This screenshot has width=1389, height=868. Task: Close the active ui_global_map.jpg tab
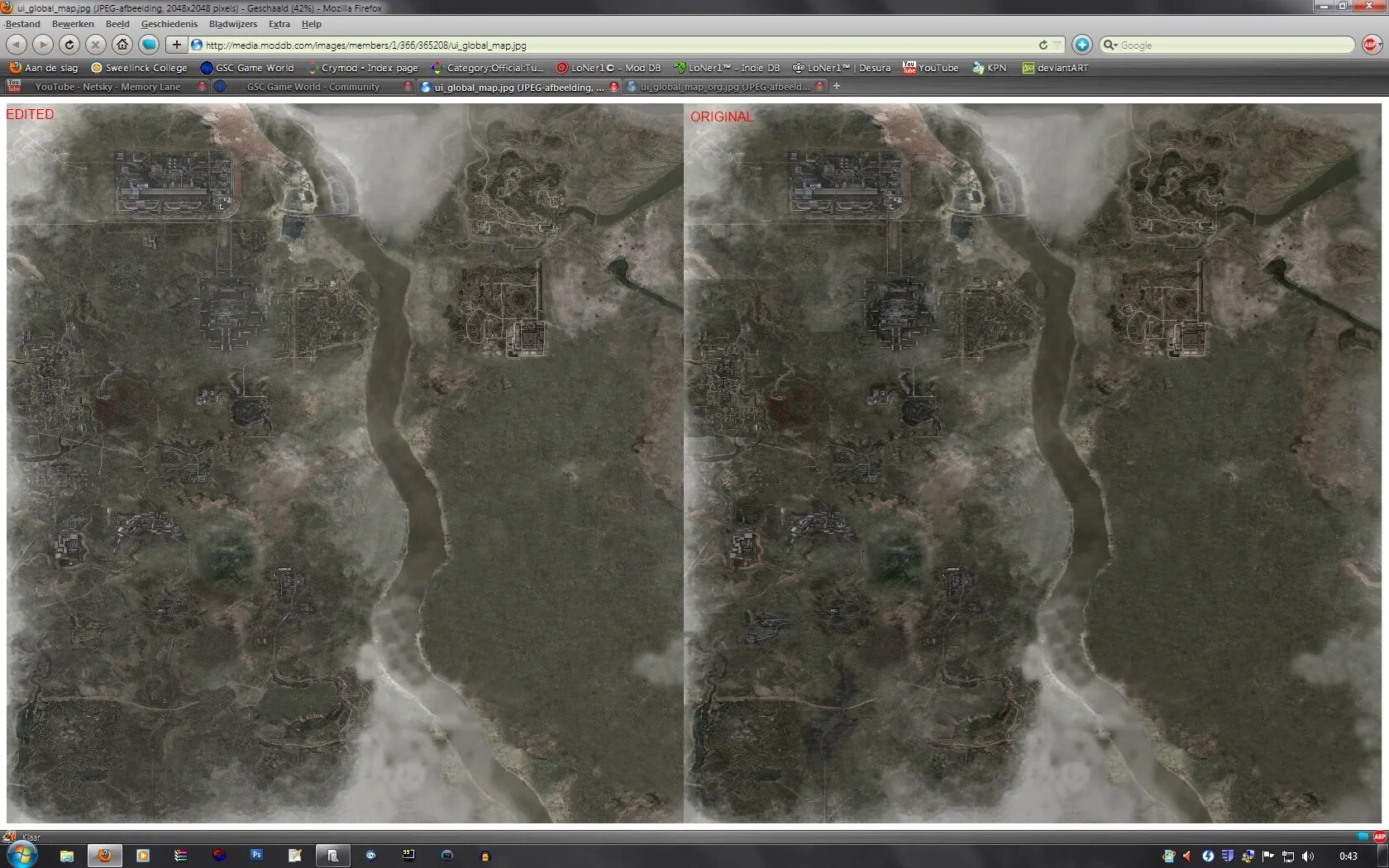pos(613,87)
